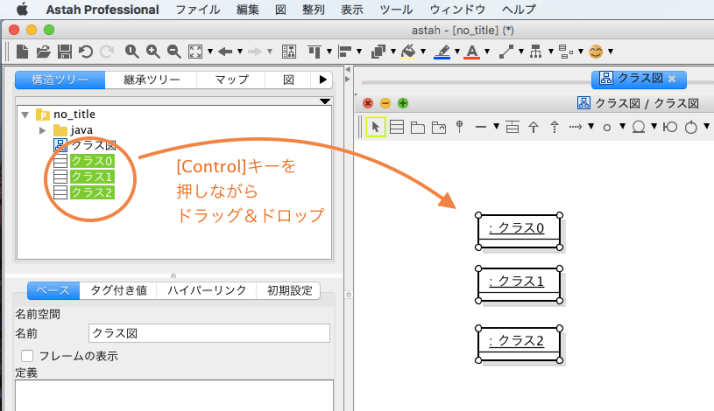Click the Undo arrow in main toolbar
714x411 pixels.
84,51
